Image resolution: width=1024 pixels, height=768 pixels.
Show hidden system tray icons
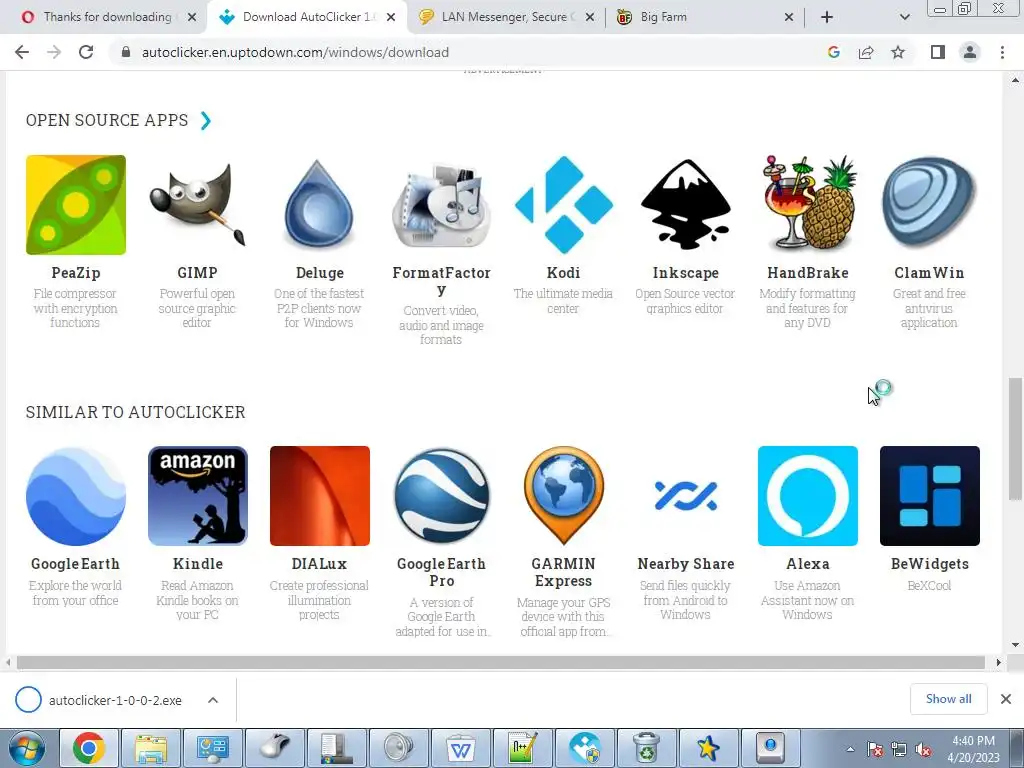(x=850, y=750)
